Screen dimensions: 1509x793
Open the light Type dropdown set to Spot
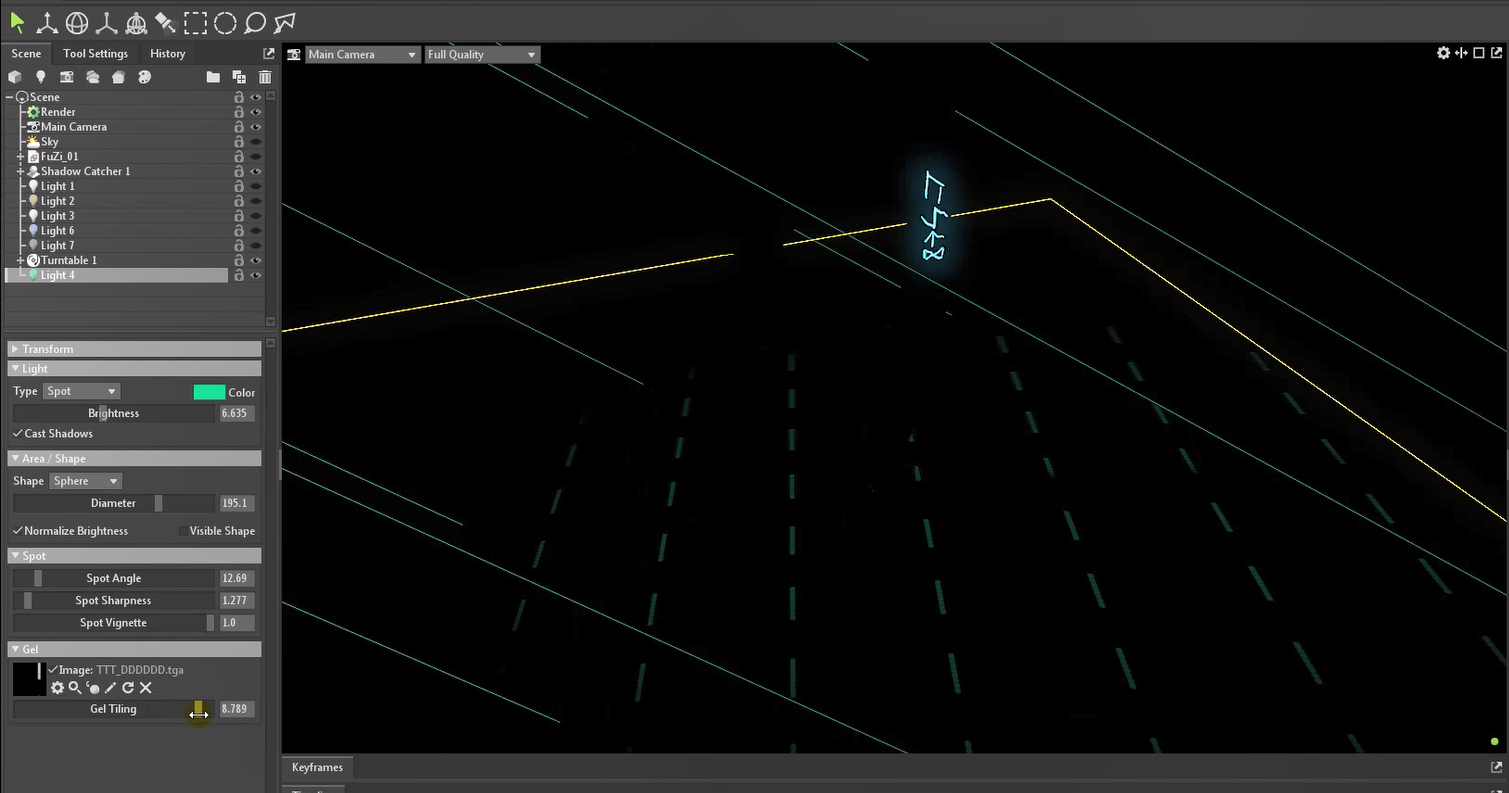pos(81,391)
